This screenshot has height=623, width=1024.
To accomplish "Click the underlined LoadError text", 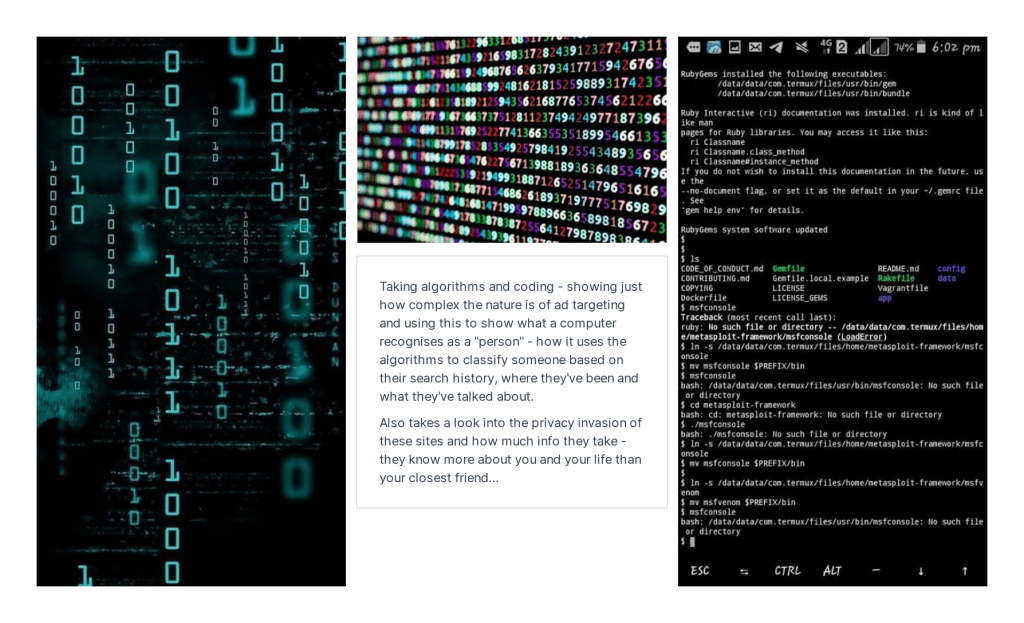I will tap(862, 337).
